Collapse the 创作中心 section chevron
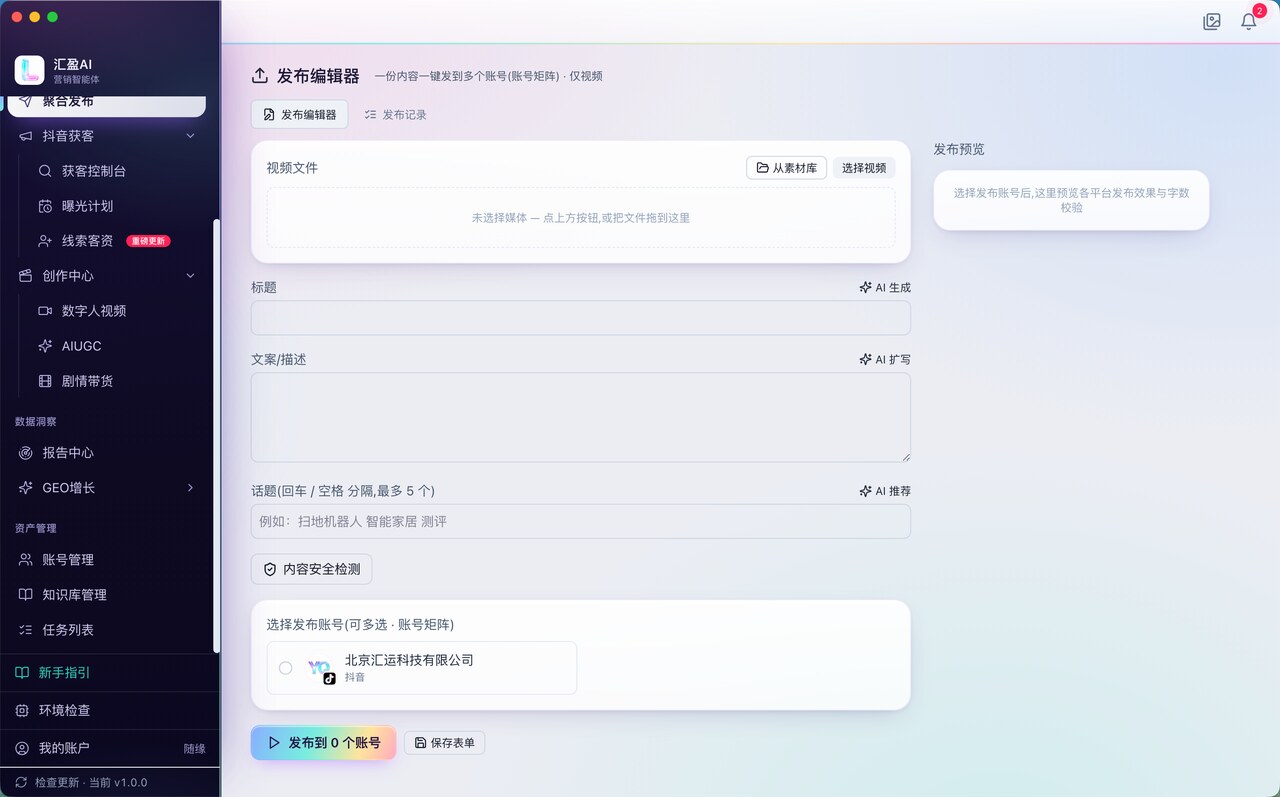 190,276
